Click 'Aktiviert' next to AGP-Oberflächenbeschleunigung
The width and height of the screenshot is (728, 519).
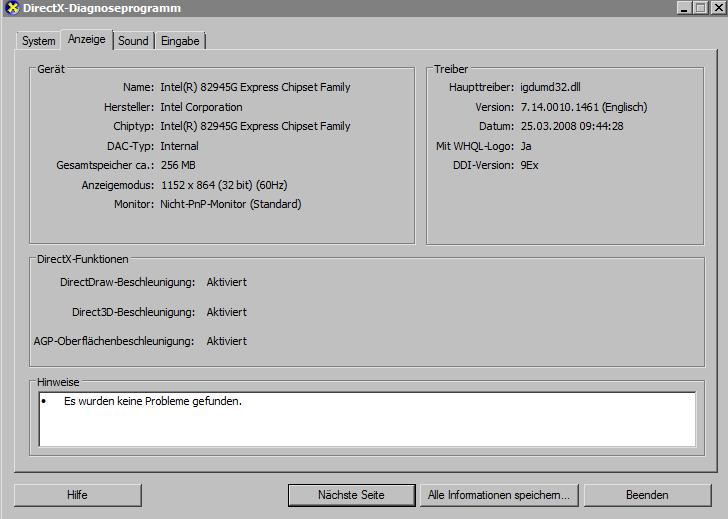tap(227, 341)
